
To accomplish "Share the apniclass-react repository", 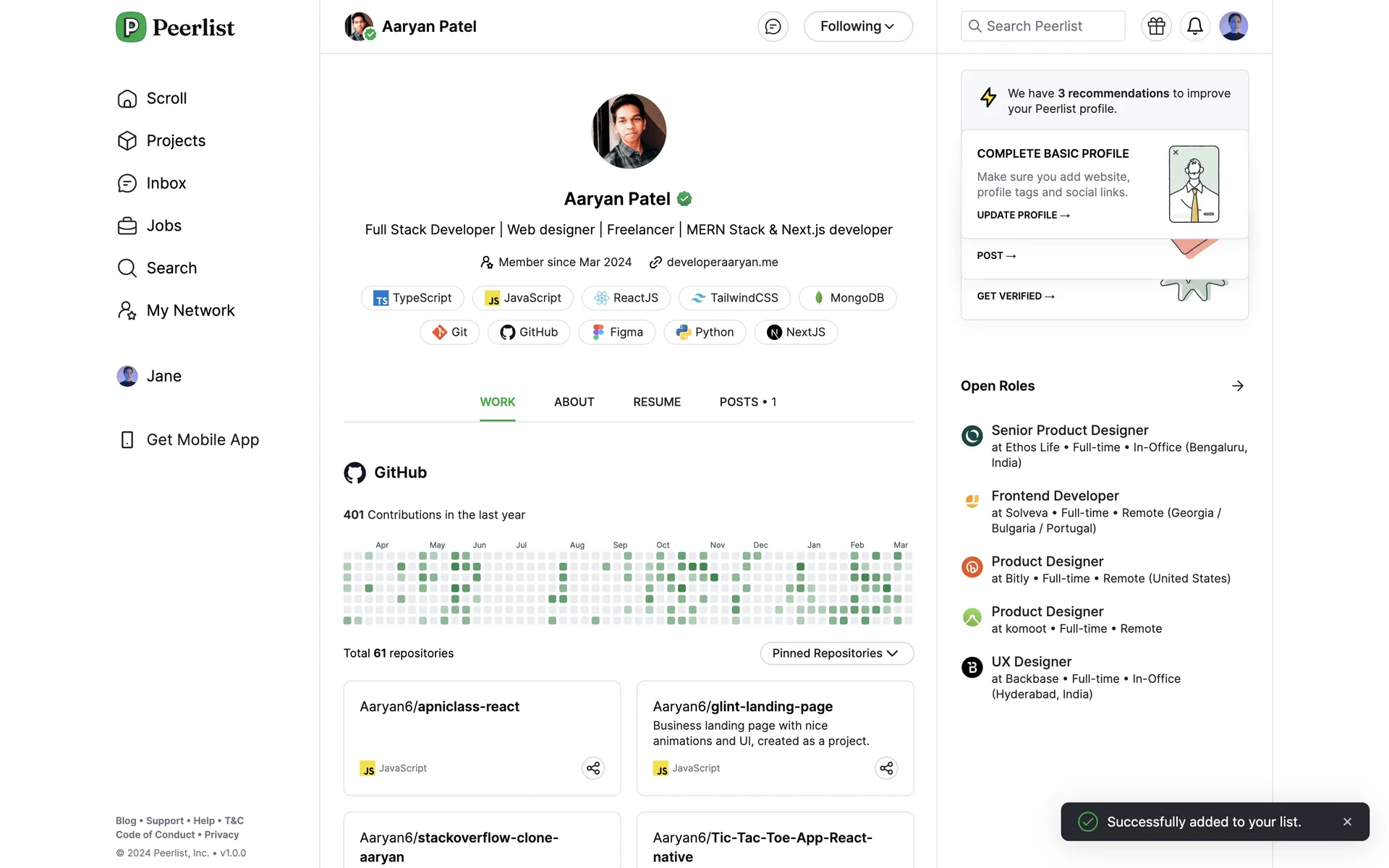I will (593, 768).
